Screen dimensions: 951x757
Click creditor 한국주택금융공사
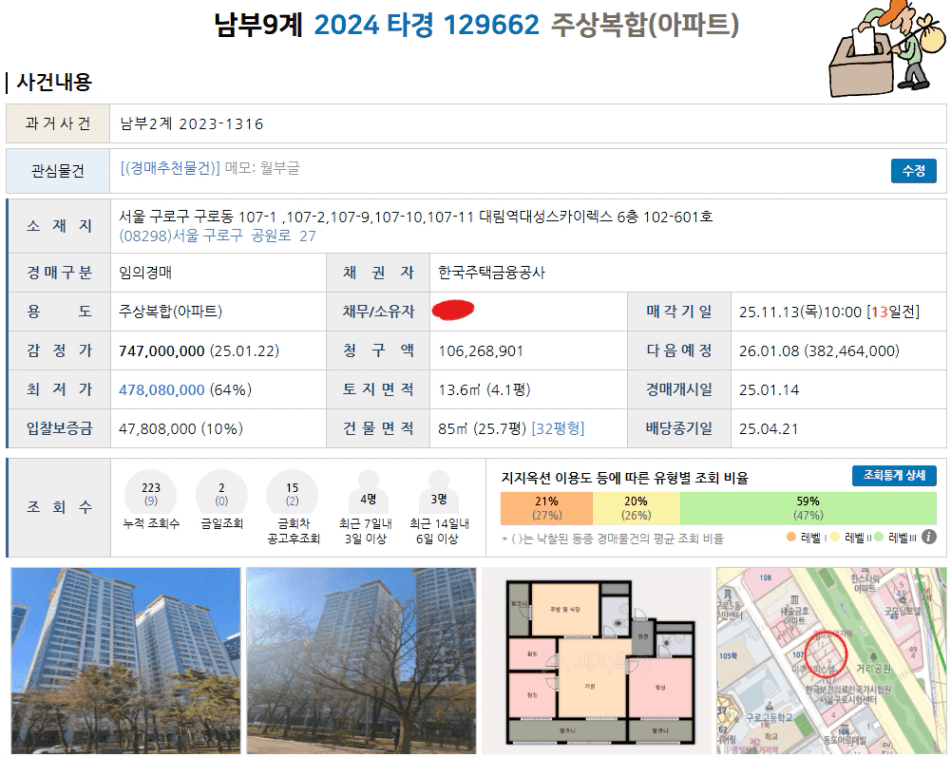tap(491, 273)
